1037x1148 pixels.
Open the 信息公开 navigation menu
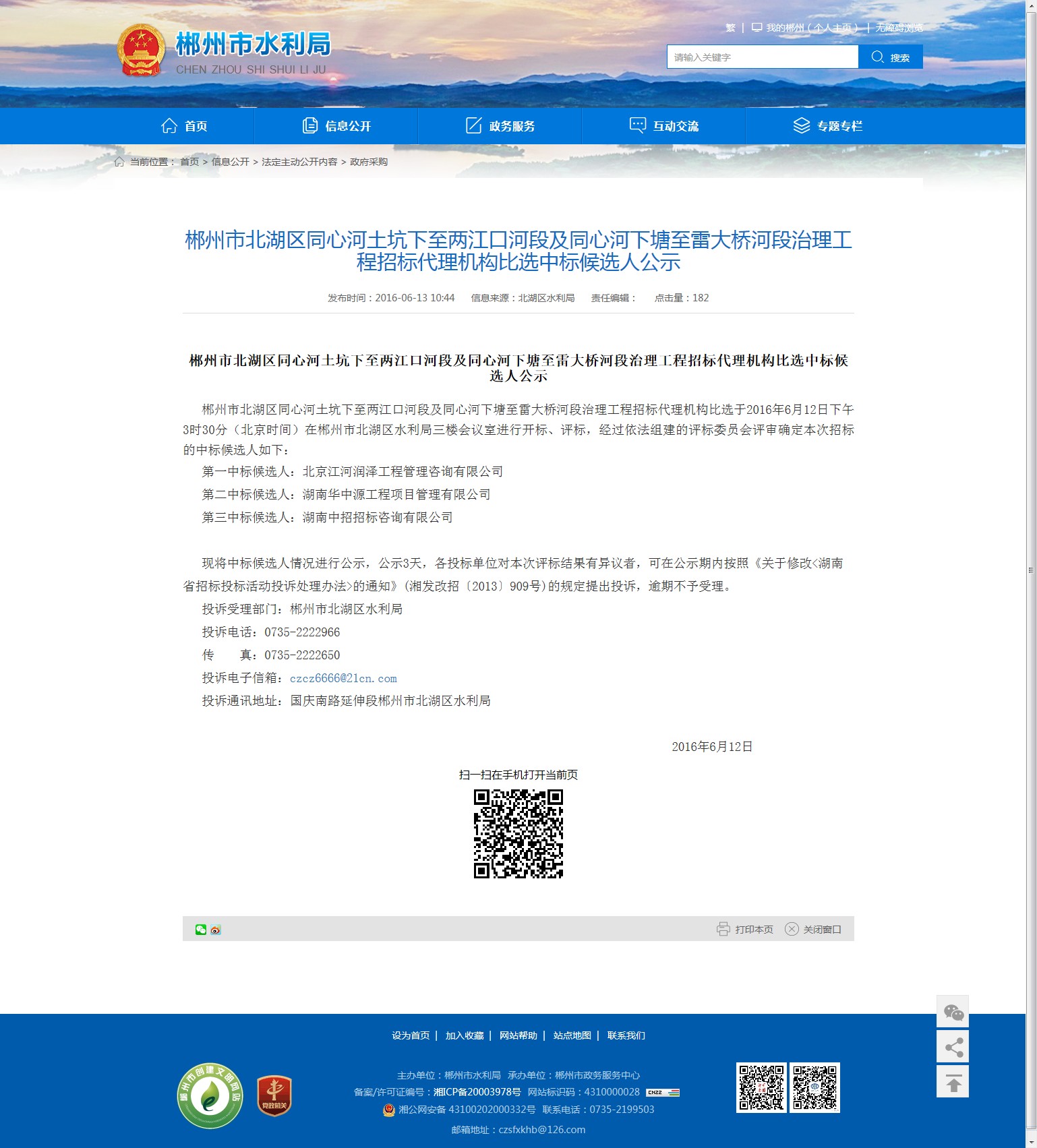click(336, 126)
